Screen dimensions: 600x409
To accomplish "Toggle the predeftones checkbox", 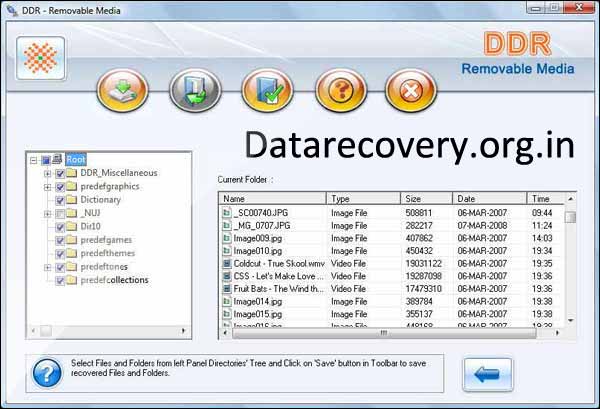I will tap(60, 267).
